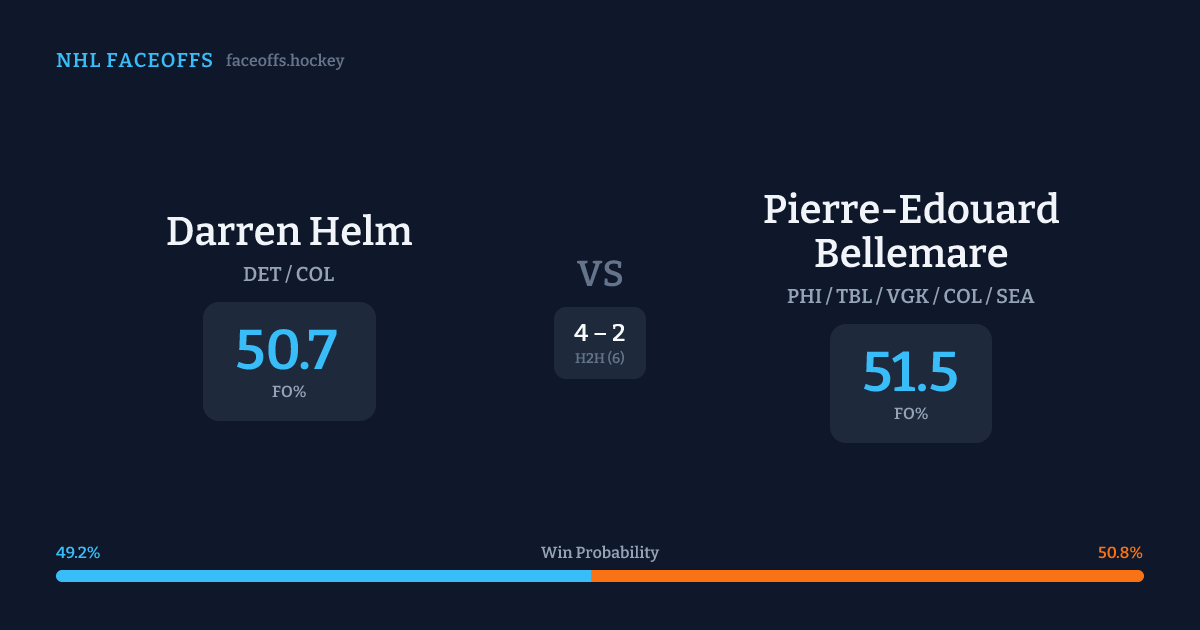
Task: Select the Pierre-Edouard Bellemare player name
Action: click(x=910, y=231)
